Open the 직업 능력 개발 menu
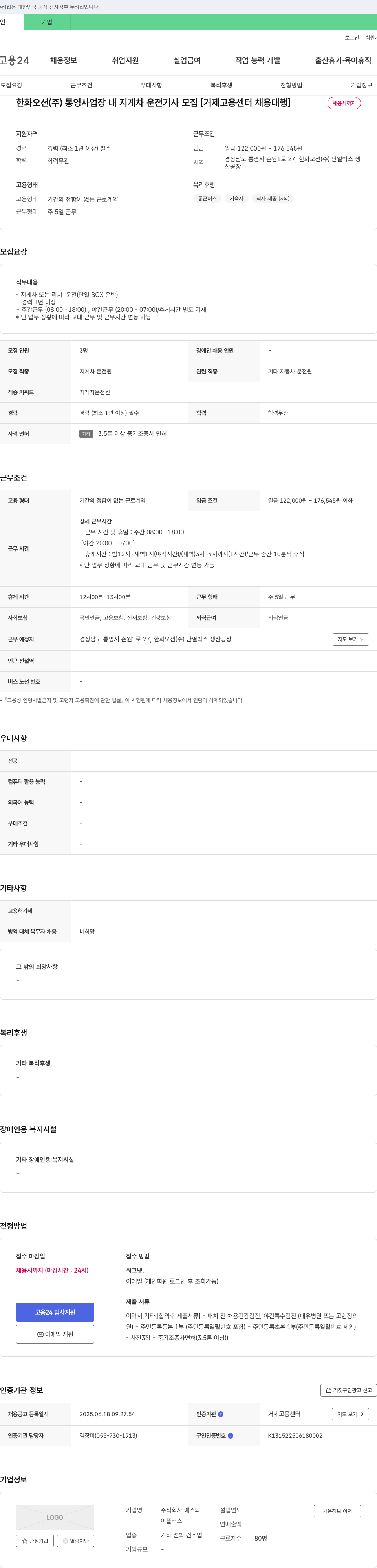 258,60
